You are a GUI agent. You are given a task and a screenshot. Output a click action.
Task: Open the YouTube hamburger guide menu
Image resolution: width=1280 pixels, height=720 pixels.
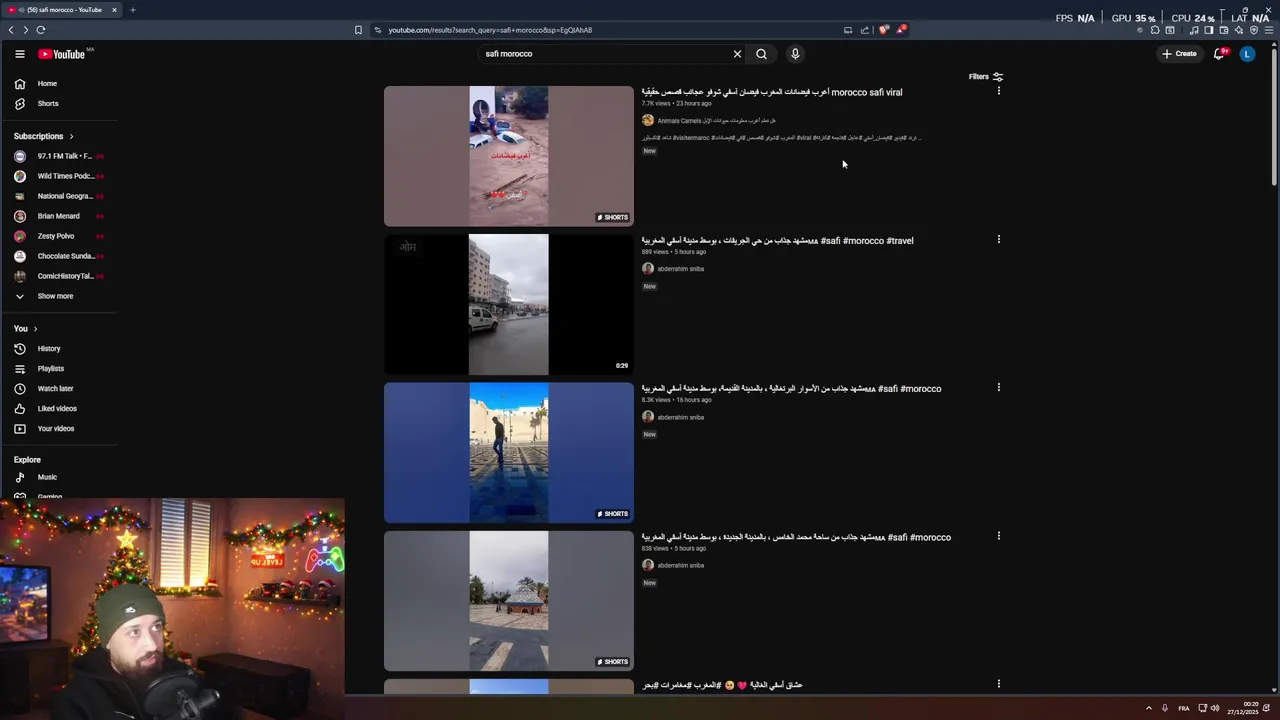(x=19, y=54)
